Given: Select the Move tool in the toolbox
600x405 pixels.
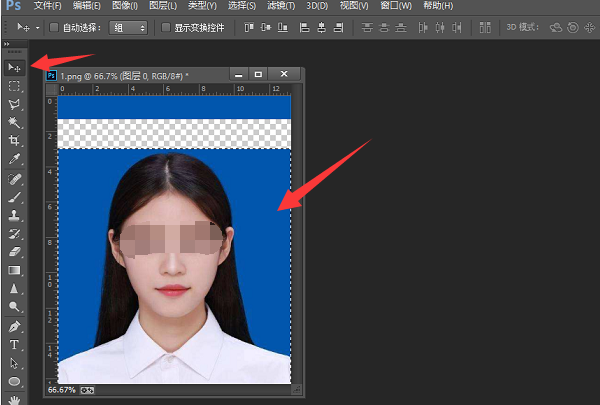Looking at the screenshot, I should [x=15, y=67].
